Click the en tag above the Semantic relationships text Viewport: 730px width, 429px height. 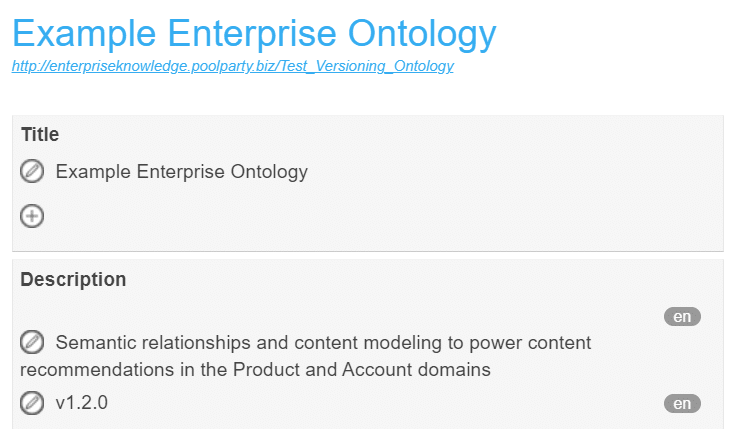coord(682,317)
